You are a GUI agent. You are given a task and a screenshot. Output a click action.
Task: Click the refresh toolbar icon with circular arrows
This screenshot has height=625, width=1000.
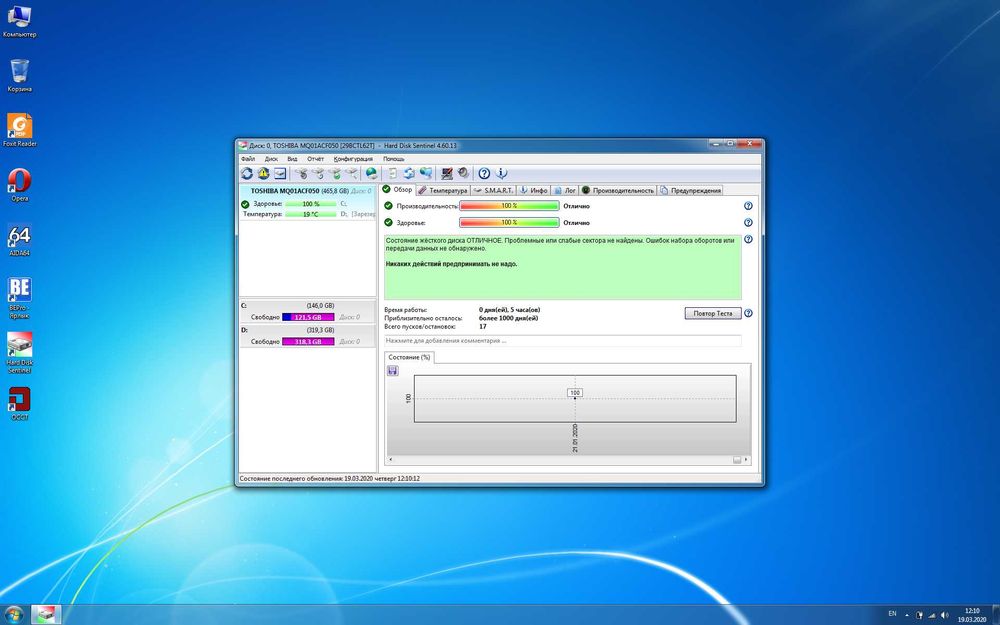[x=247, y=173]
